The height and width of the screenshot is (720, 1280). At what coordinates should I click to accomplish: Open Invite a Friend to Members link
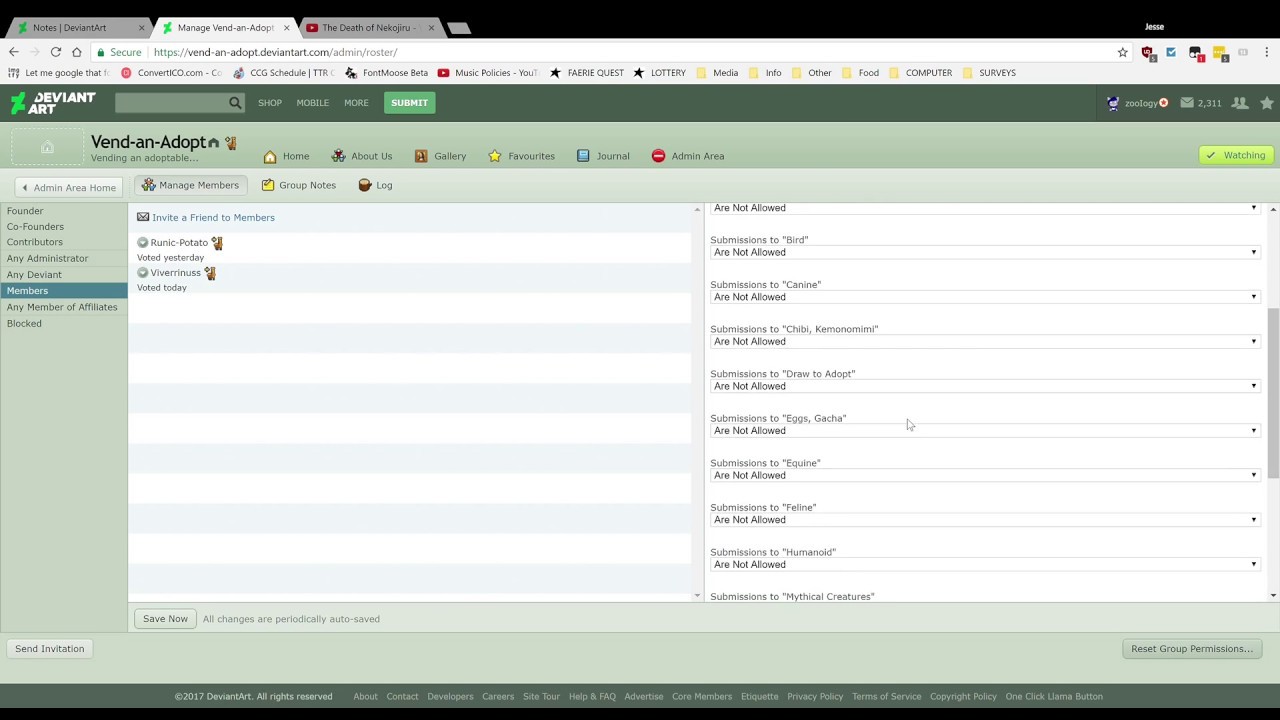click(x=213, y=217)
